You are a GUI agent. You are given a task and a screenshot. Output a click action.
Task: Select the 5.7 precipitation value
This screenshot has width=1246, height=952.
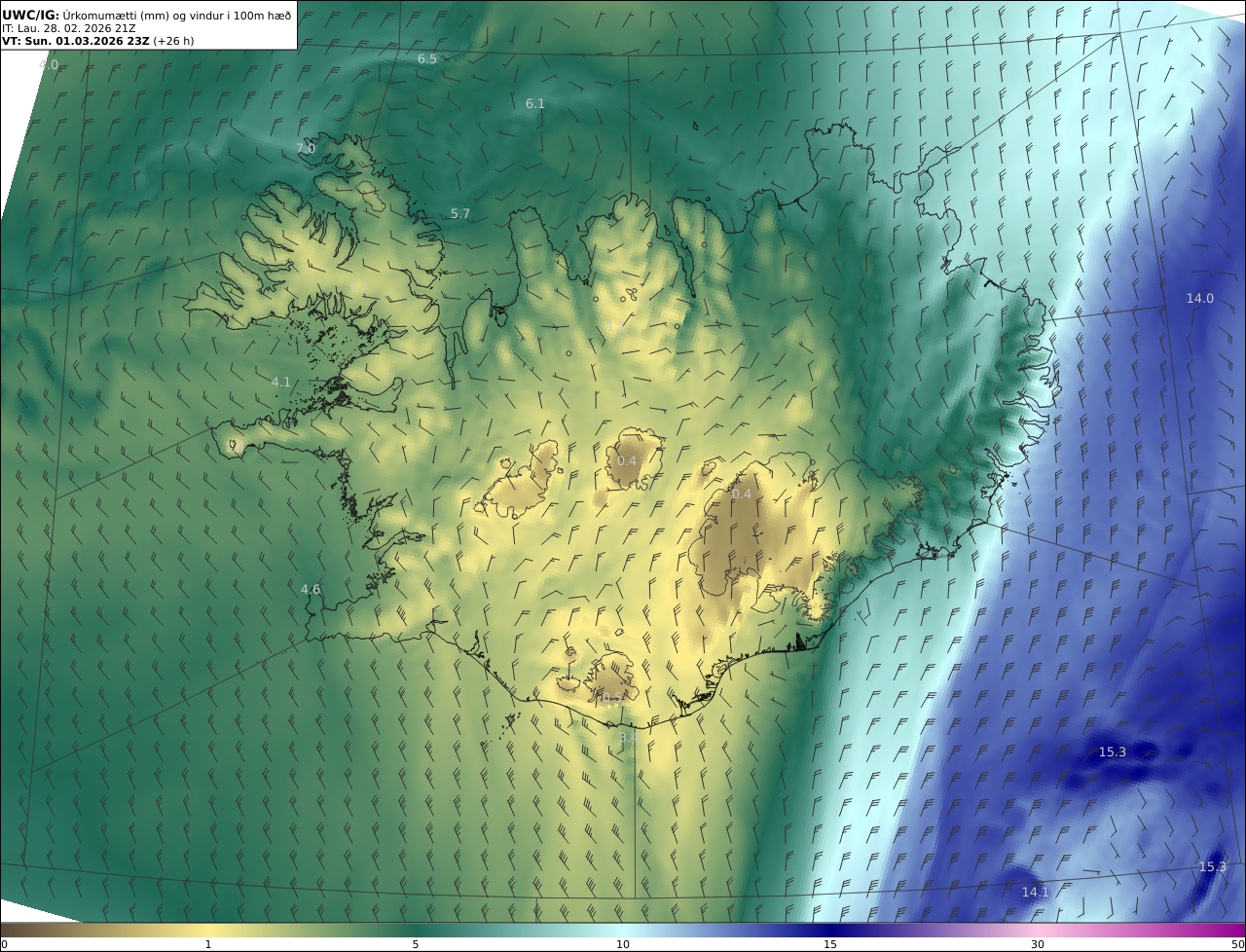pos(460,213)
